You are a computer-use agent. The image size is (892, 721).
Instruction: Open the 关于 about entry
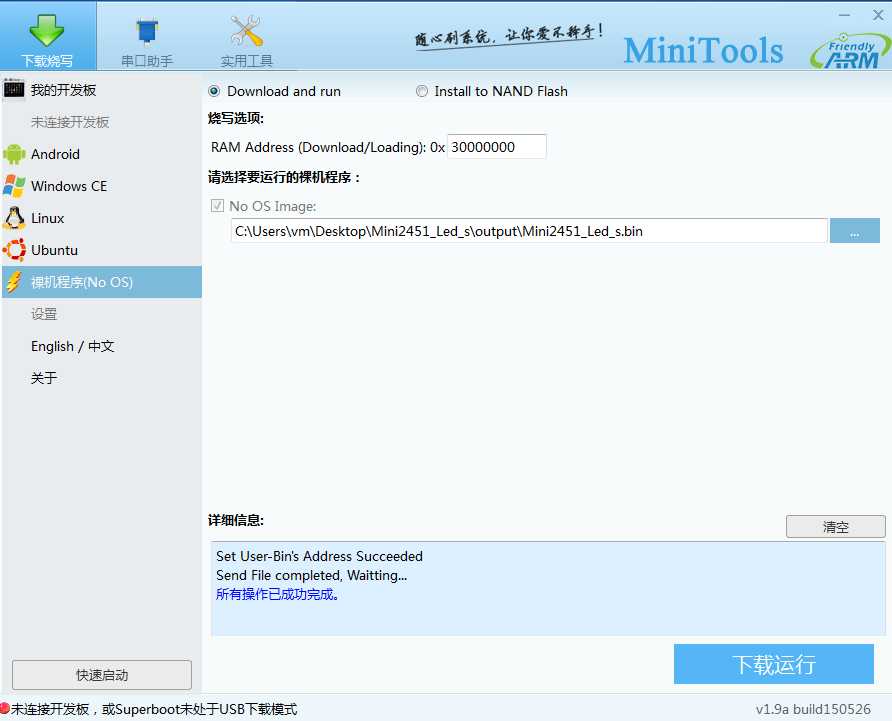coord(102,378)
